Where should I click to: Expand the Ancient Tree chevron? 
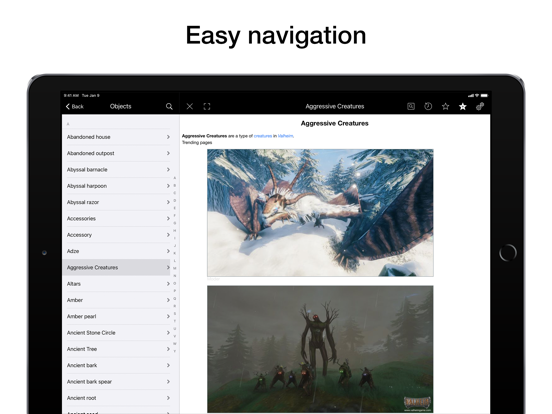(x=168, y=349)
